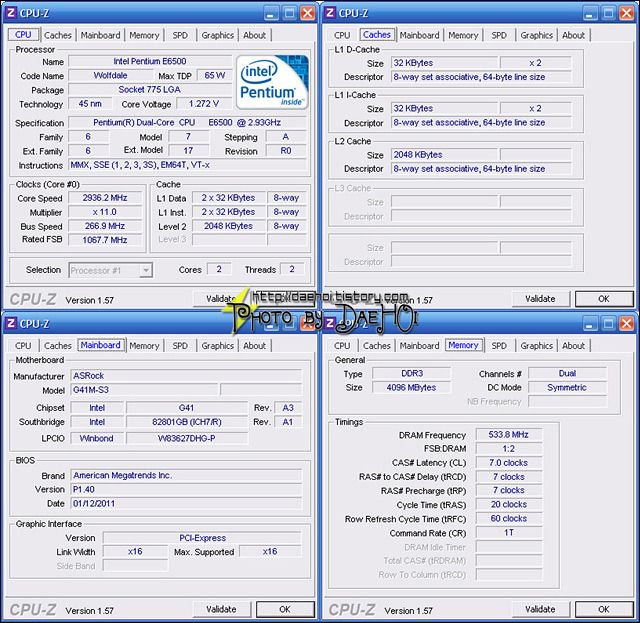This screenshot has width=640, height=623.
Task: Open Mainboard tab in the Caches window
Action: 420,35
